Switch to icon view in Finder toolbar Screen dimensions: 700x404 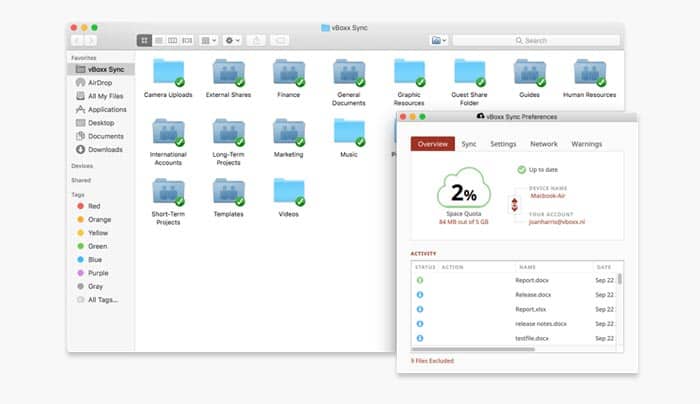click(x=144, y=40)
